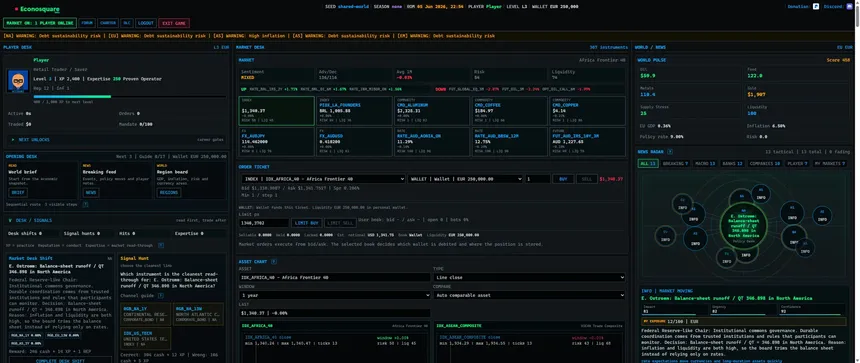Select the RATE_AUD_AONIA_ON market card
This screenshot has width=860, height=363.
[432, 141]
